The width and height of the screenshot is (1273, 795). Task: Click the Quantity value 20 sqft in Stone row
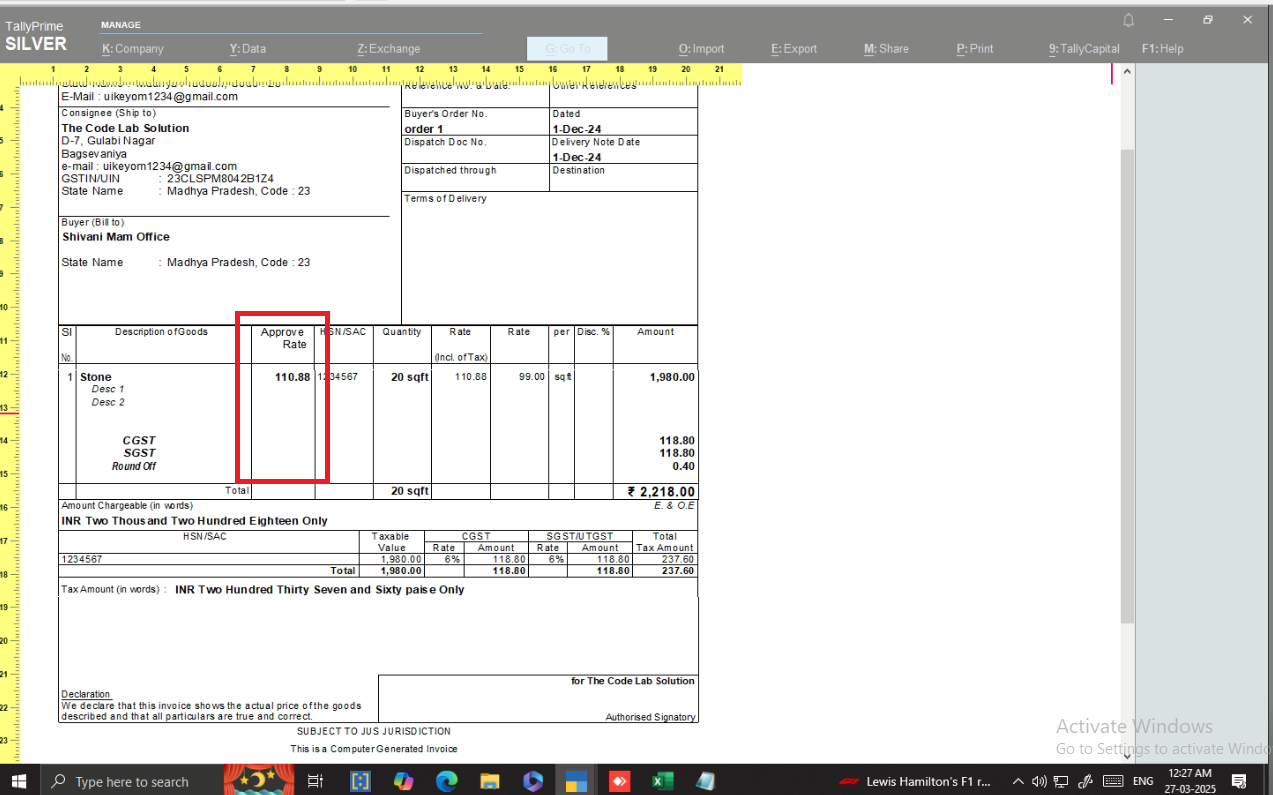409,377
